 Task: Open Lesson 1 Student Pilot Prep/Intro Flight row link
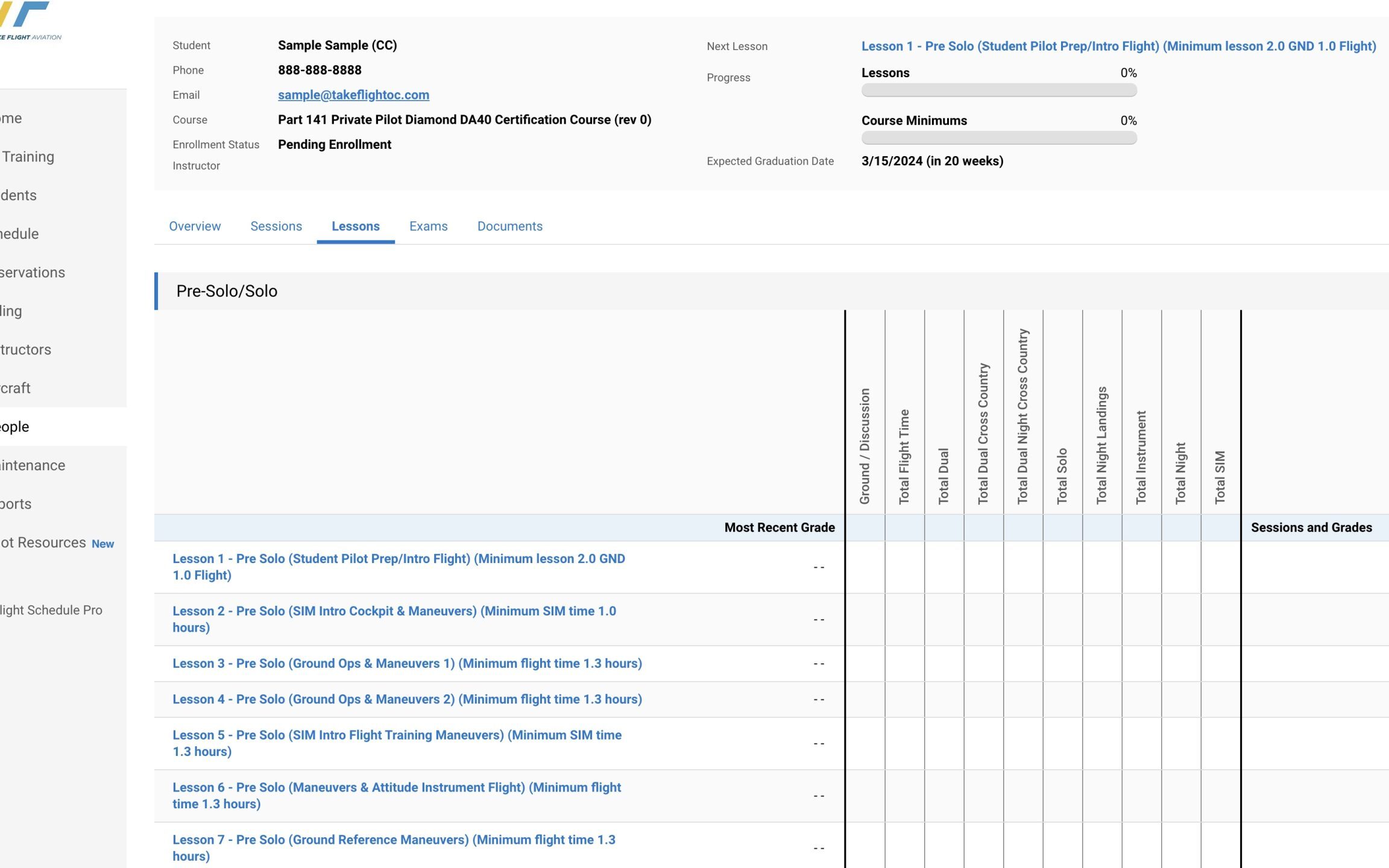tap(398, 567)
